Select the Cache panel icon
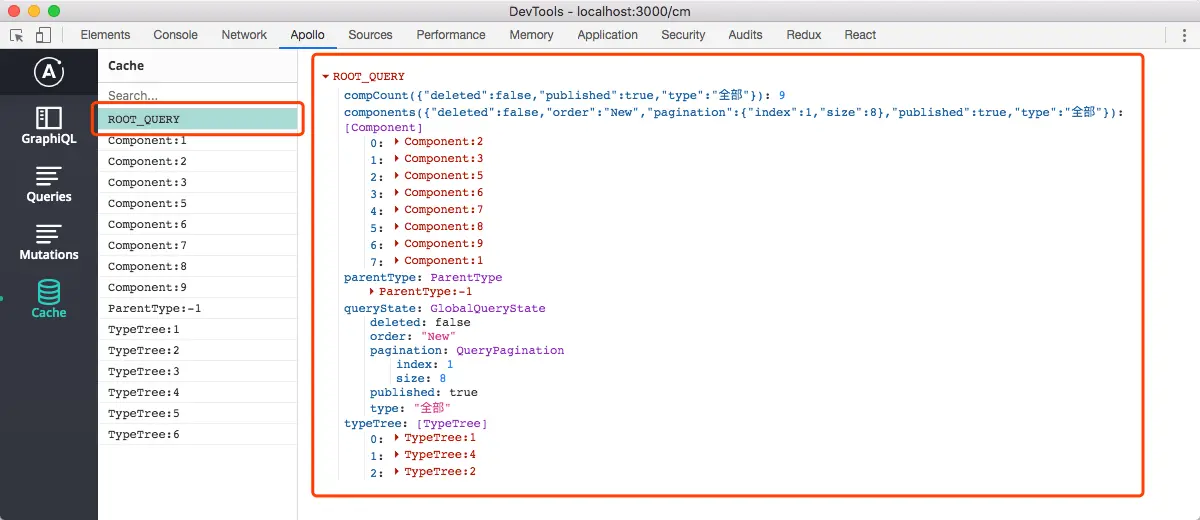Image resolution: width=1200 pixels, height=520 pixels. [48, 299]
